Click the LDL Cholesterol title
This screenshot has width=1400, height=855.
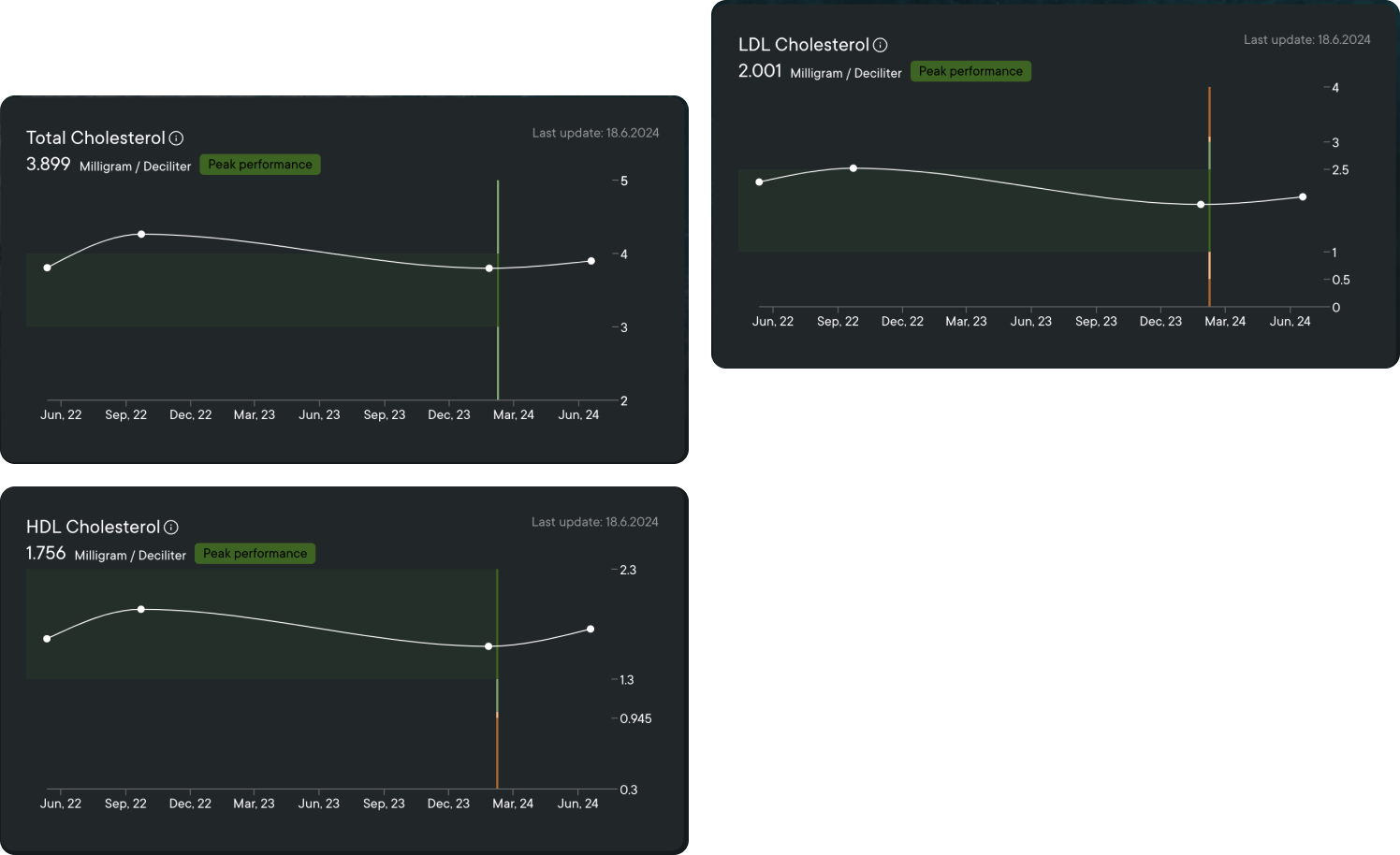coord(804,45)
